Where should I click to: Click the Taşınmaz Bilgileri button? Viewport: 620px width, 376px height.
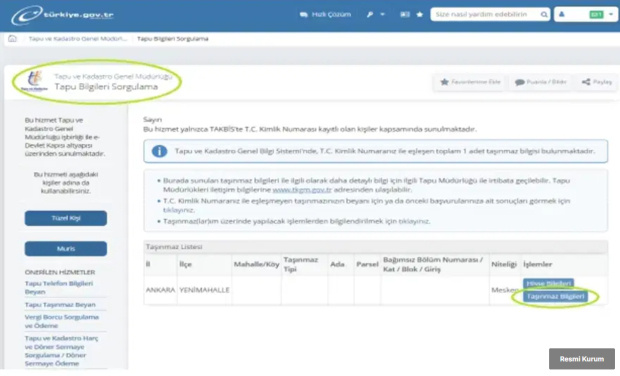point(555,297)
